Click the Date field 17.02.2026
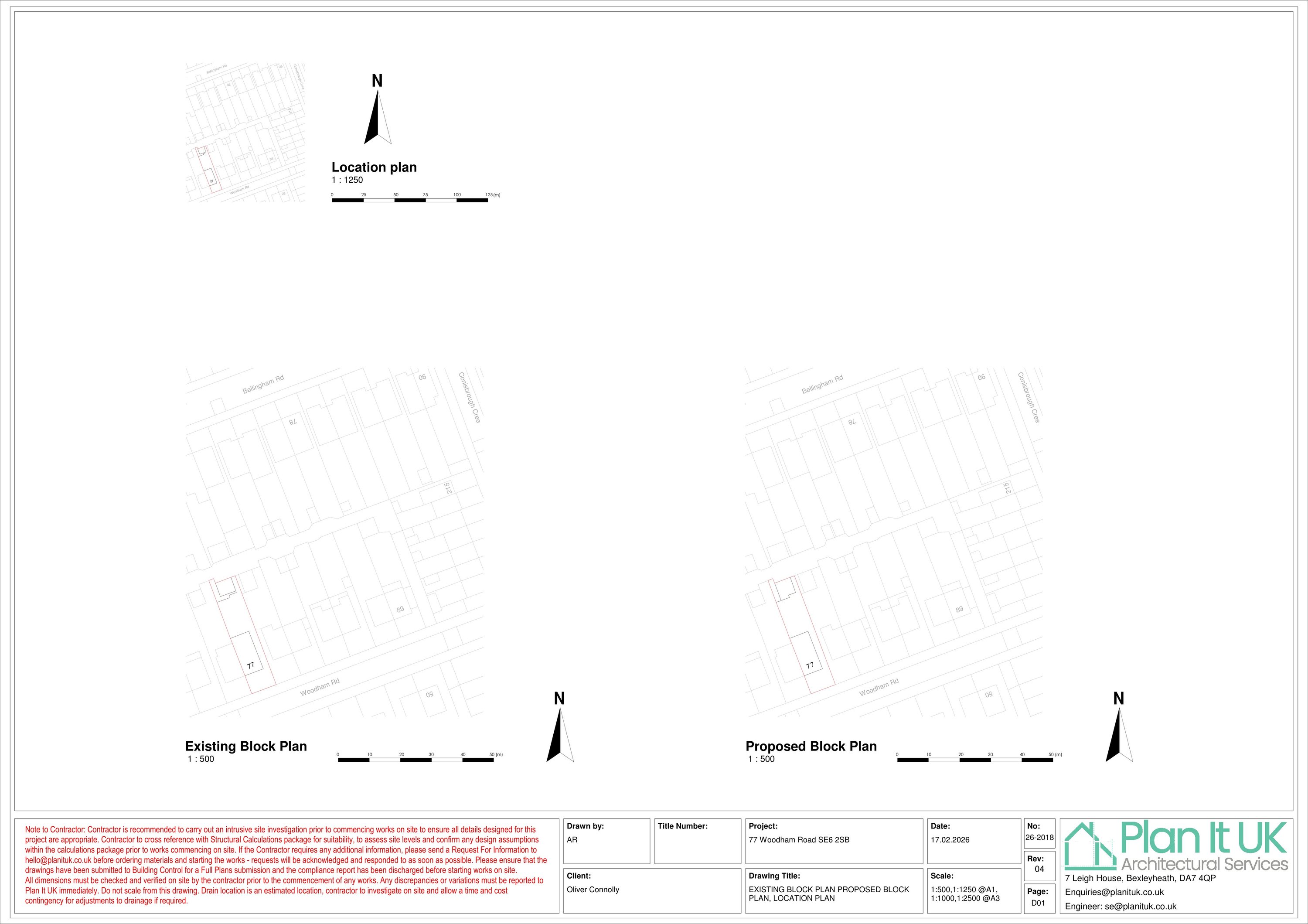The width and height of the screenshot is (1308, 924). pyautogui.click(x=950, y=840)
